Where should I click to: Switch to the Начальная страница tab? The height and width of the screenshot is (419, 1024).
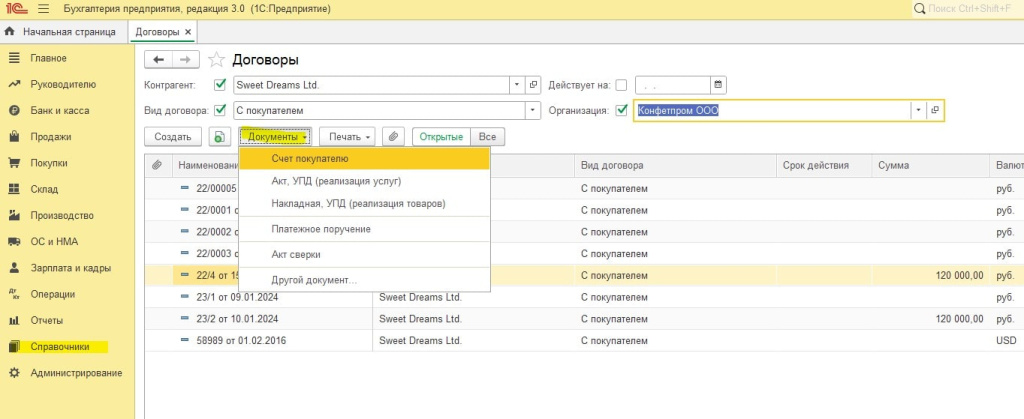coord(61,31)
